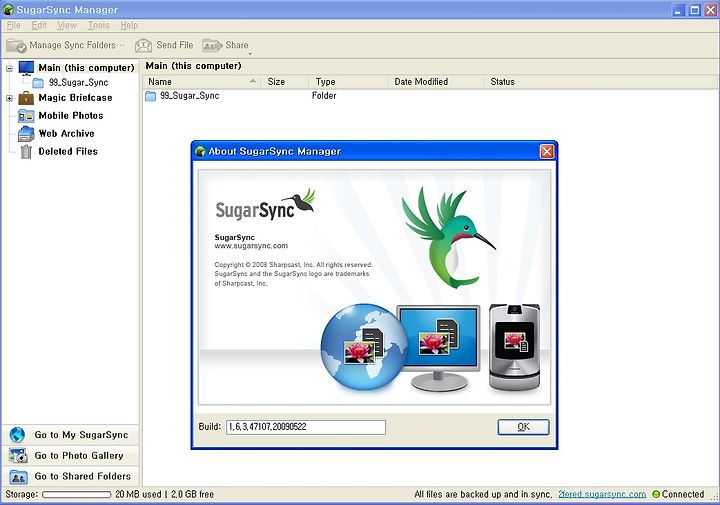
Task: Sort by the Type column header
Action: point(349,82)
